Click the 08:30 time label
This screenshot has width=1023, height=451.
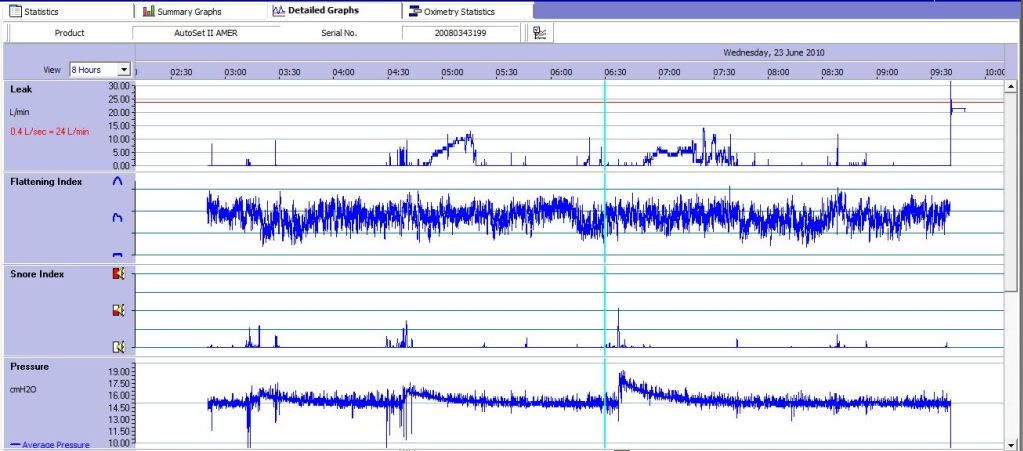point(832,72)
